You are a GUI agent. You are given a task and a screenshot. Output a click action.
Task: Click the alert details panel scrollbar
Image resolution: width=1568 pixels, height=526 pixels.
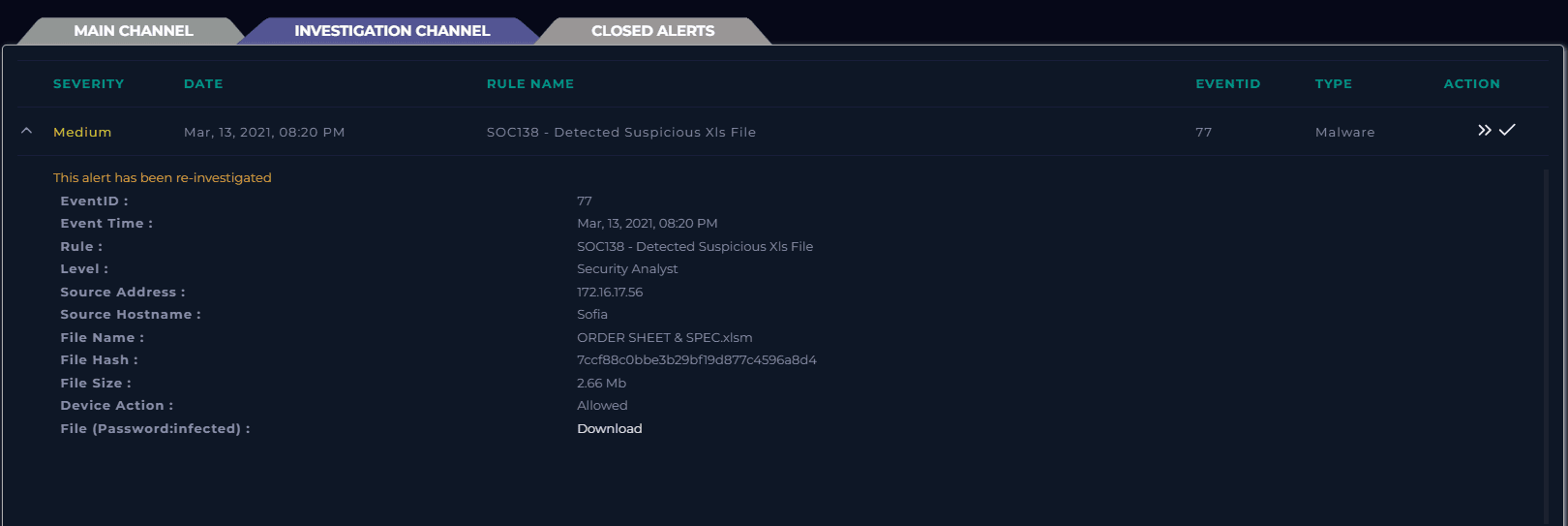pyautogui.click(x=1546, y=339)
